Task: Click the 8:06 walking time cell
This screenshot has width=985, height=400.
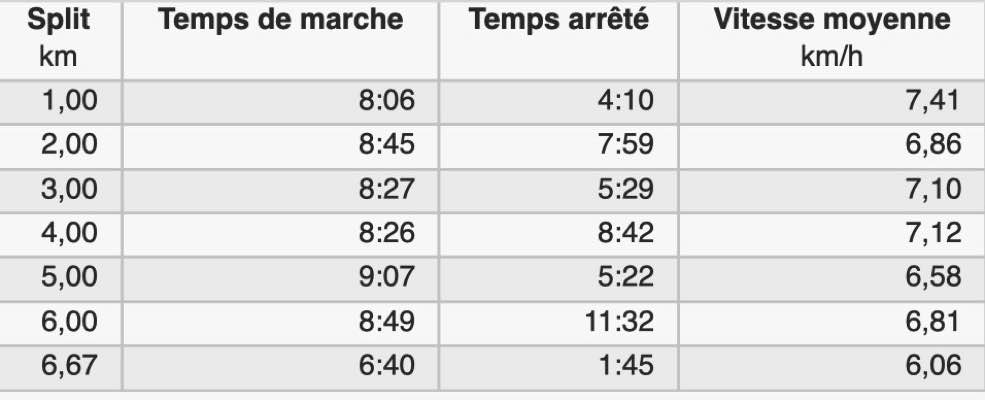Action: click(281, 102)
